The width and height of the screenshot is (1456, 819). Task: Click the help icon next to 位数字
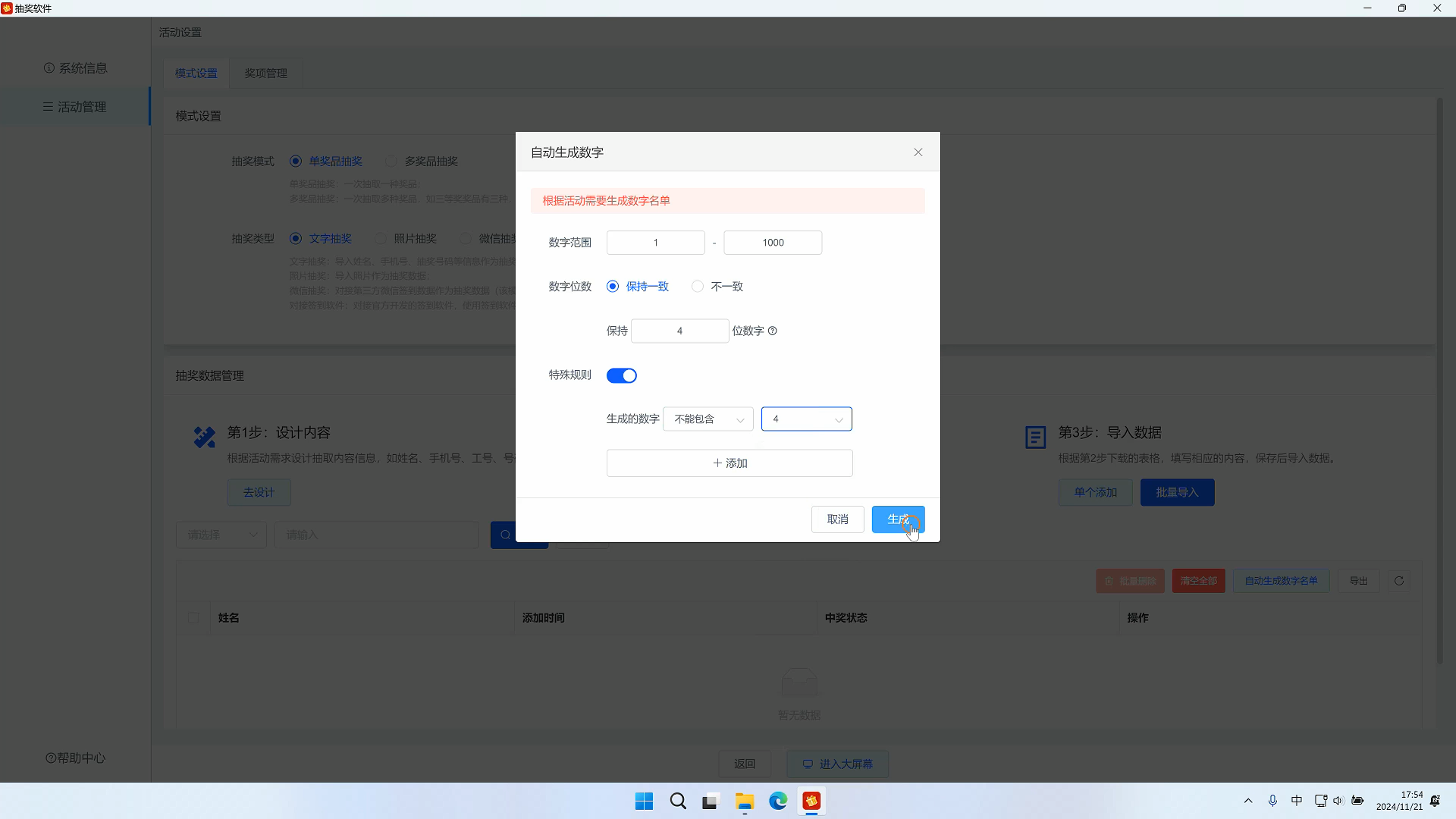[x=773, y=331]
